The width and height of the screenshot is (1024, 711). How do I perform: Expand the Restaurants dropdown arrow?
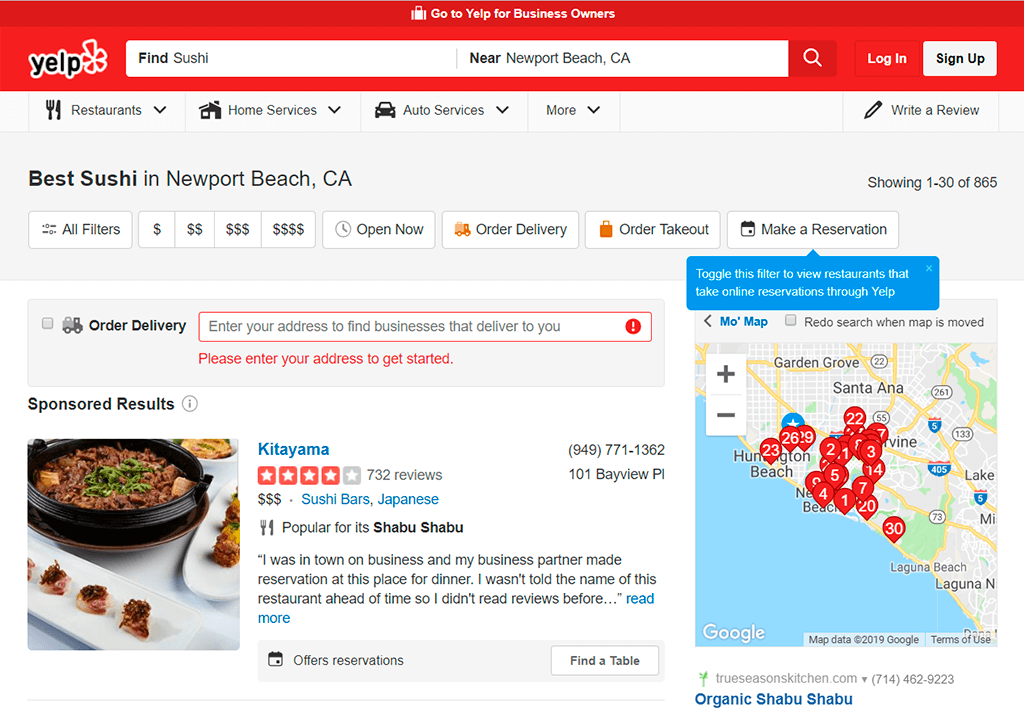click(160, 110)
